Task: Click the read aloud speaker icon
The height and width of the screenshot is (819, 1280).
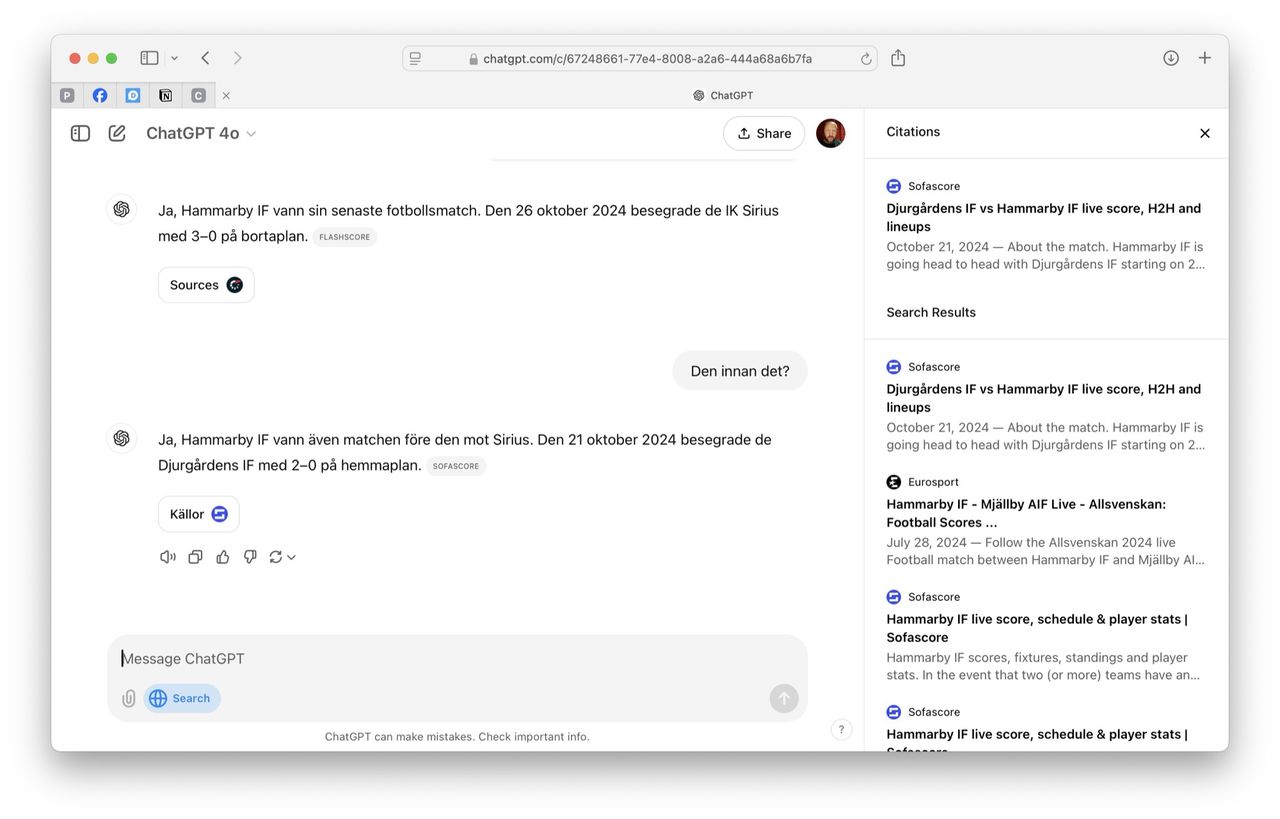Action: pos(168,557)
